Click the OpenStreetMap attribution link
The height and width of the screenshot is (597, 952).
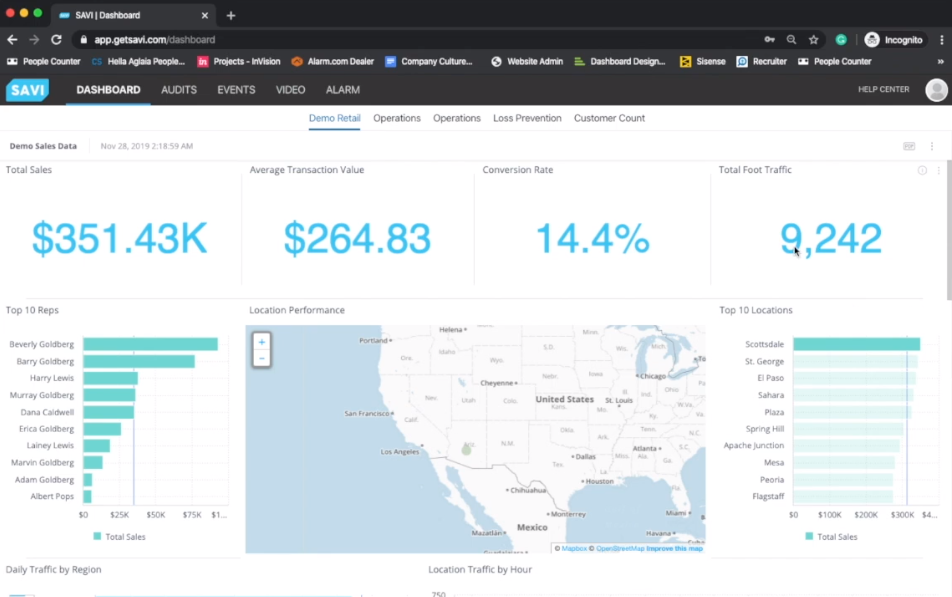(x=620, y=548)
